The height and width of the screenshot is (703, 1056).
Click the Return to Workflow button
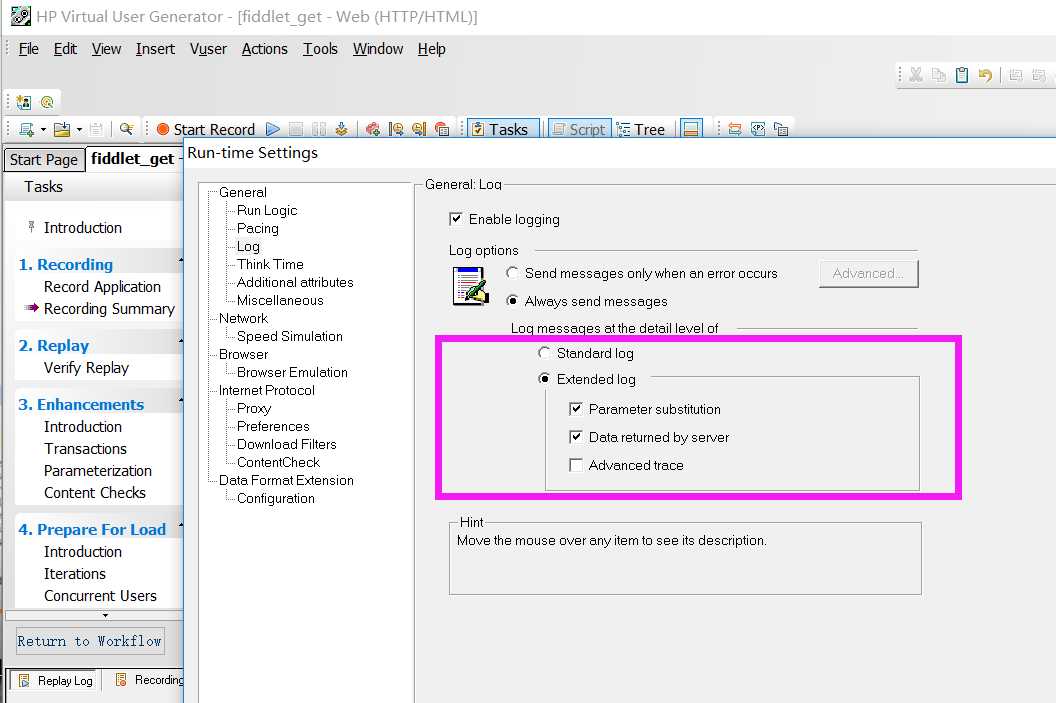pos(90,641)
